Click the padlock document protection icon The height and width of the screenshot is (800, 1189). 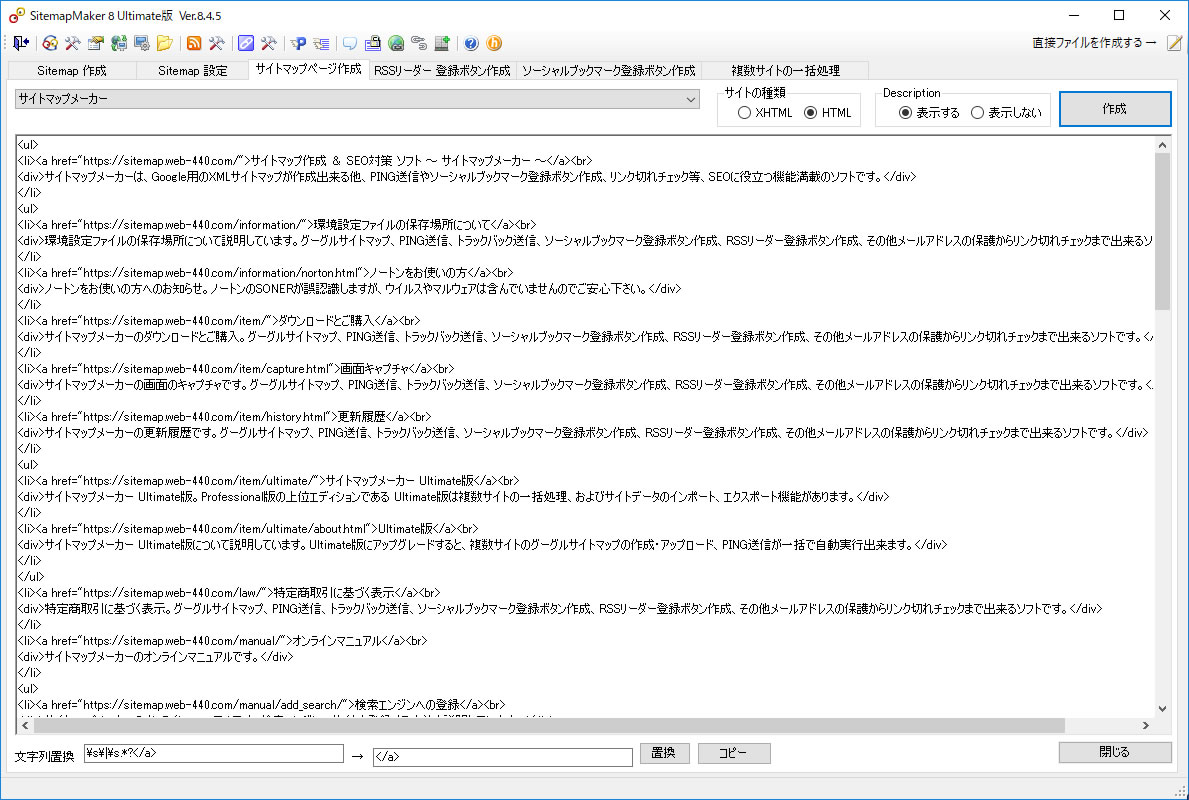pos(372,43)
